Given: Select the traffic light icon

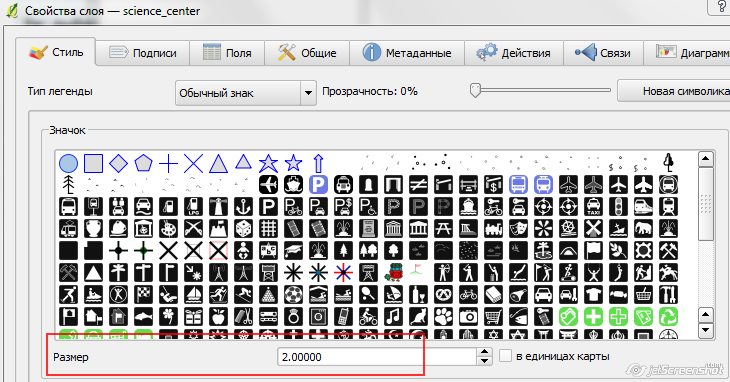Looking at the screenshot, I should point(618,206).
